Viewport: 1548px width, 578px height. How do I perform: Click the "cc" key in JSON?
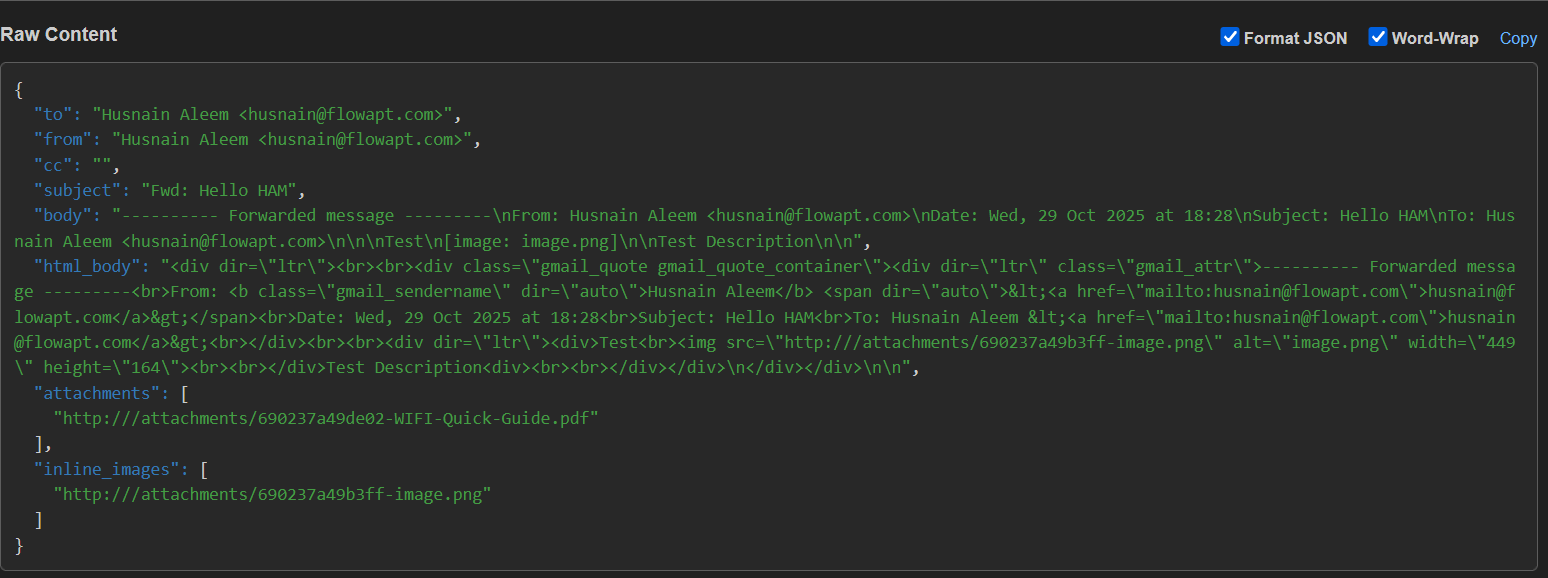pos(53,165)
